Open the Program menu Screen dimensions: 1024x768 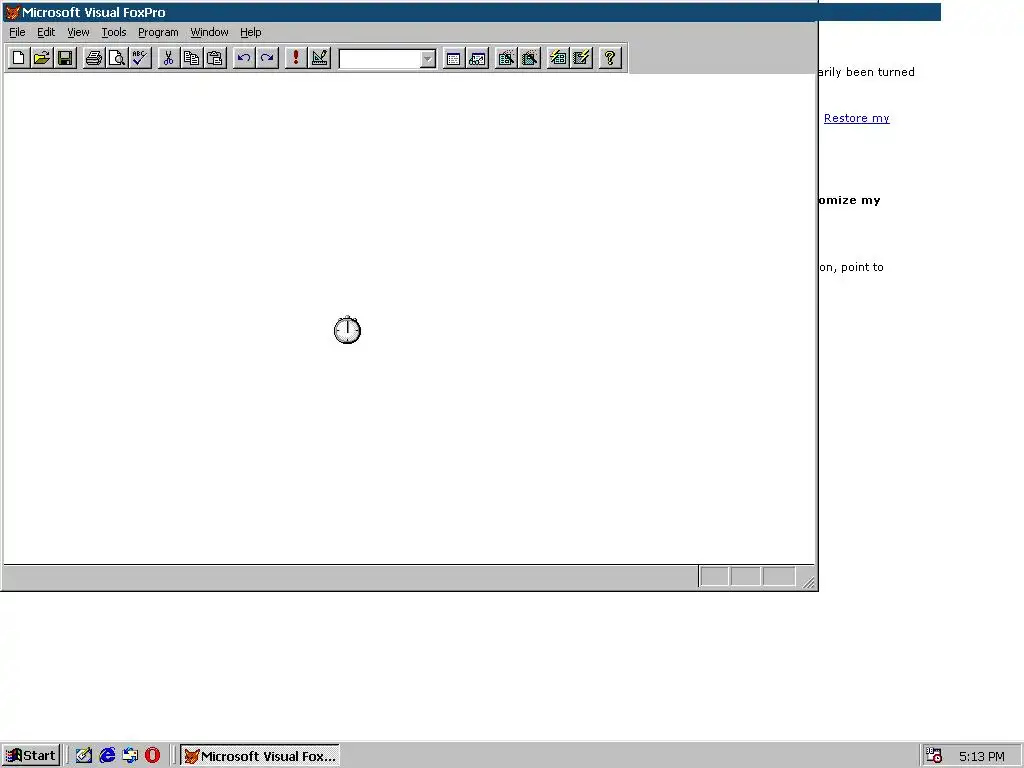[x=158, y=32]
